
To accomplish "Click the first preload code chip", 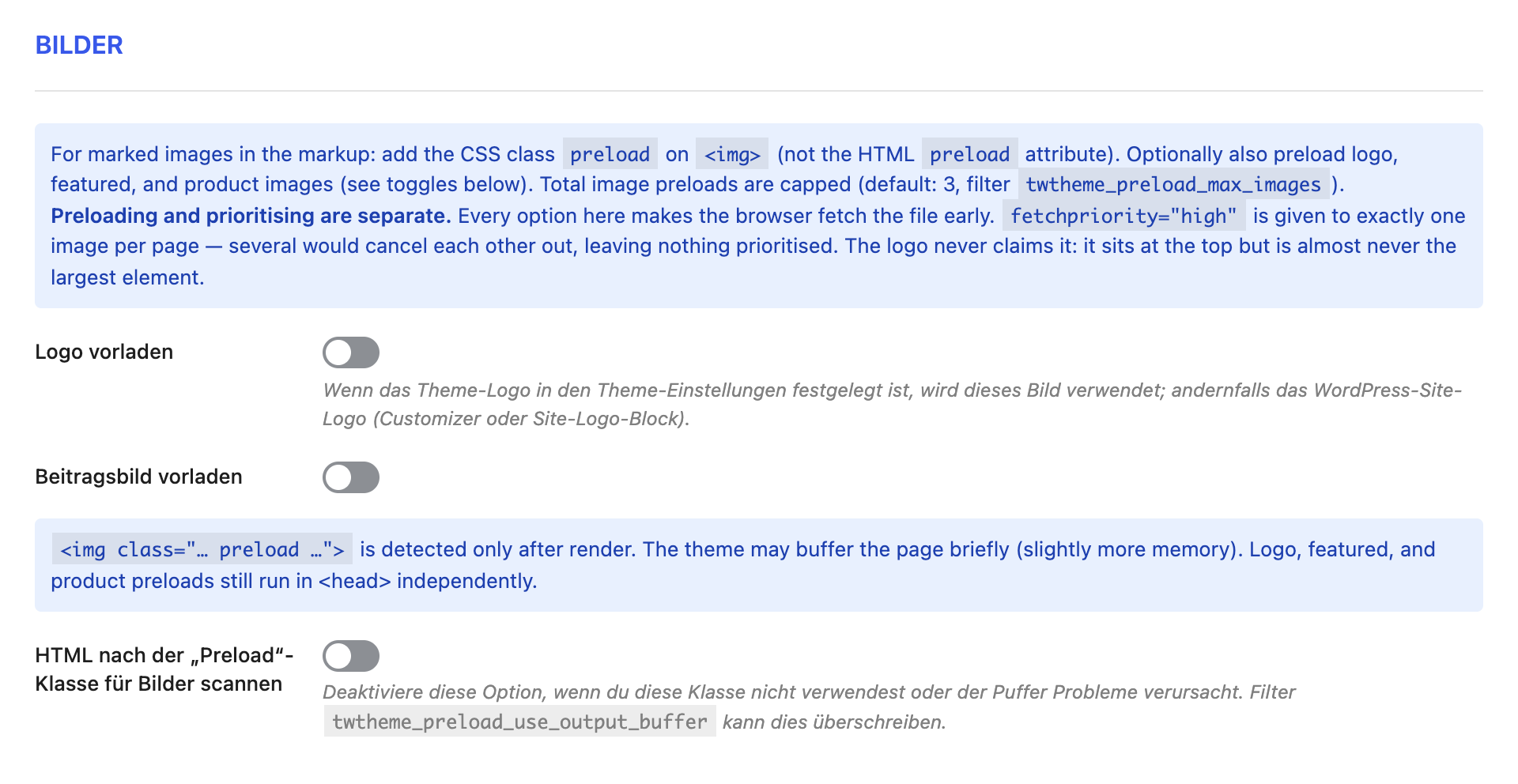I will pos(610,154).
